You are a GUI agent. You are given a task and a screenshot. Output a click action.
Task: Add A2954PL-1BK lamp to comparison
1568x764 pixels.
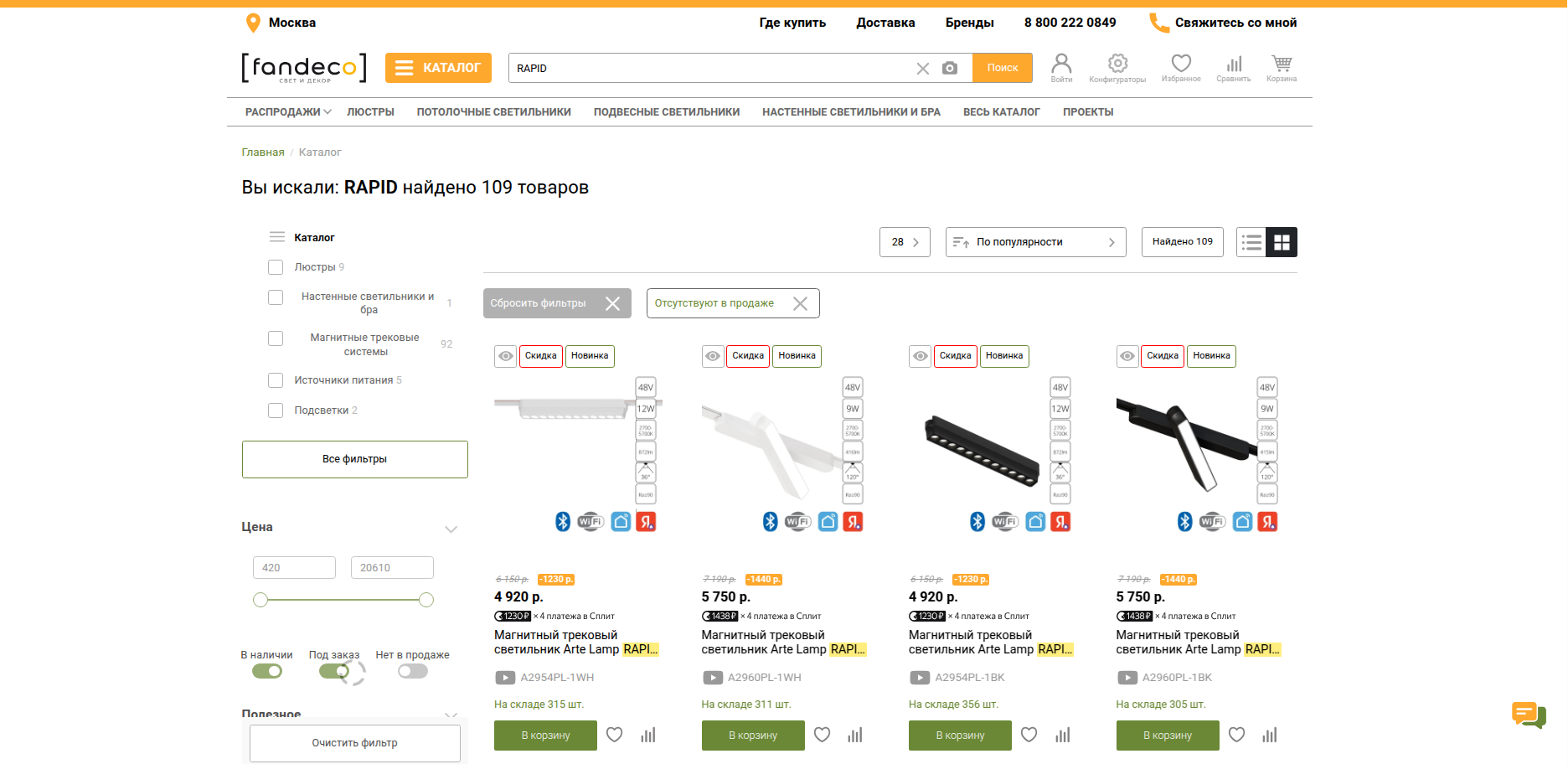(x=1063, y=735)
